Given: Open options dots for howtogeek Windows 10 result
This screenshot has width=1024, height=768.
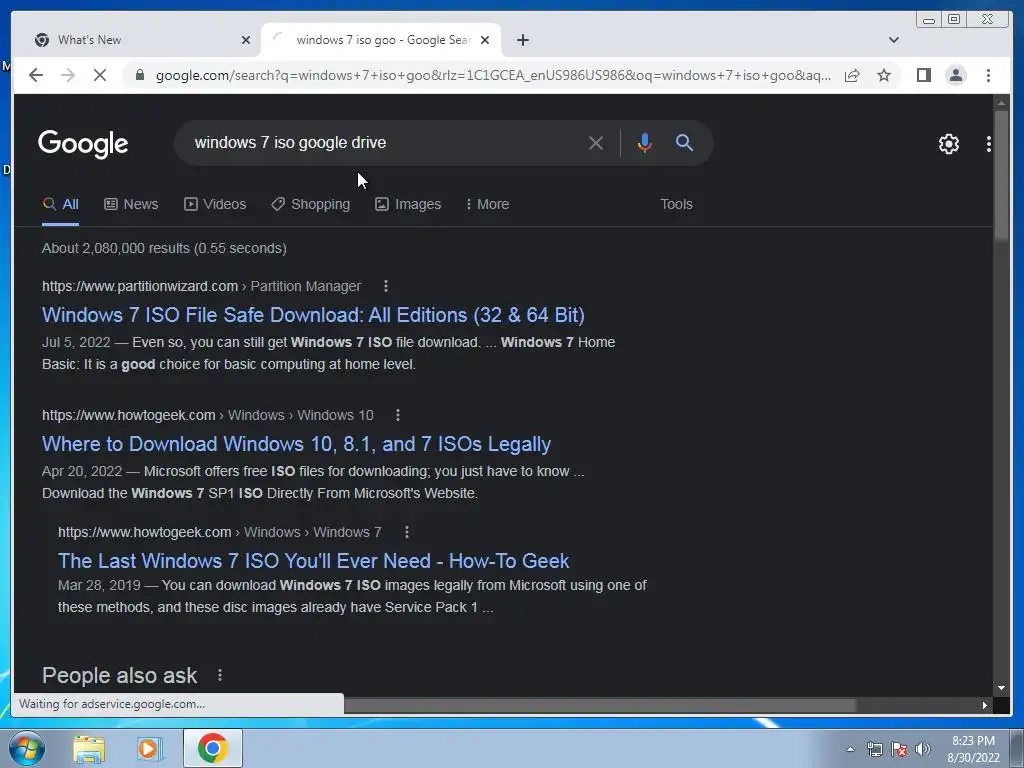Looking at the screenshot, I should pos(398,415).
